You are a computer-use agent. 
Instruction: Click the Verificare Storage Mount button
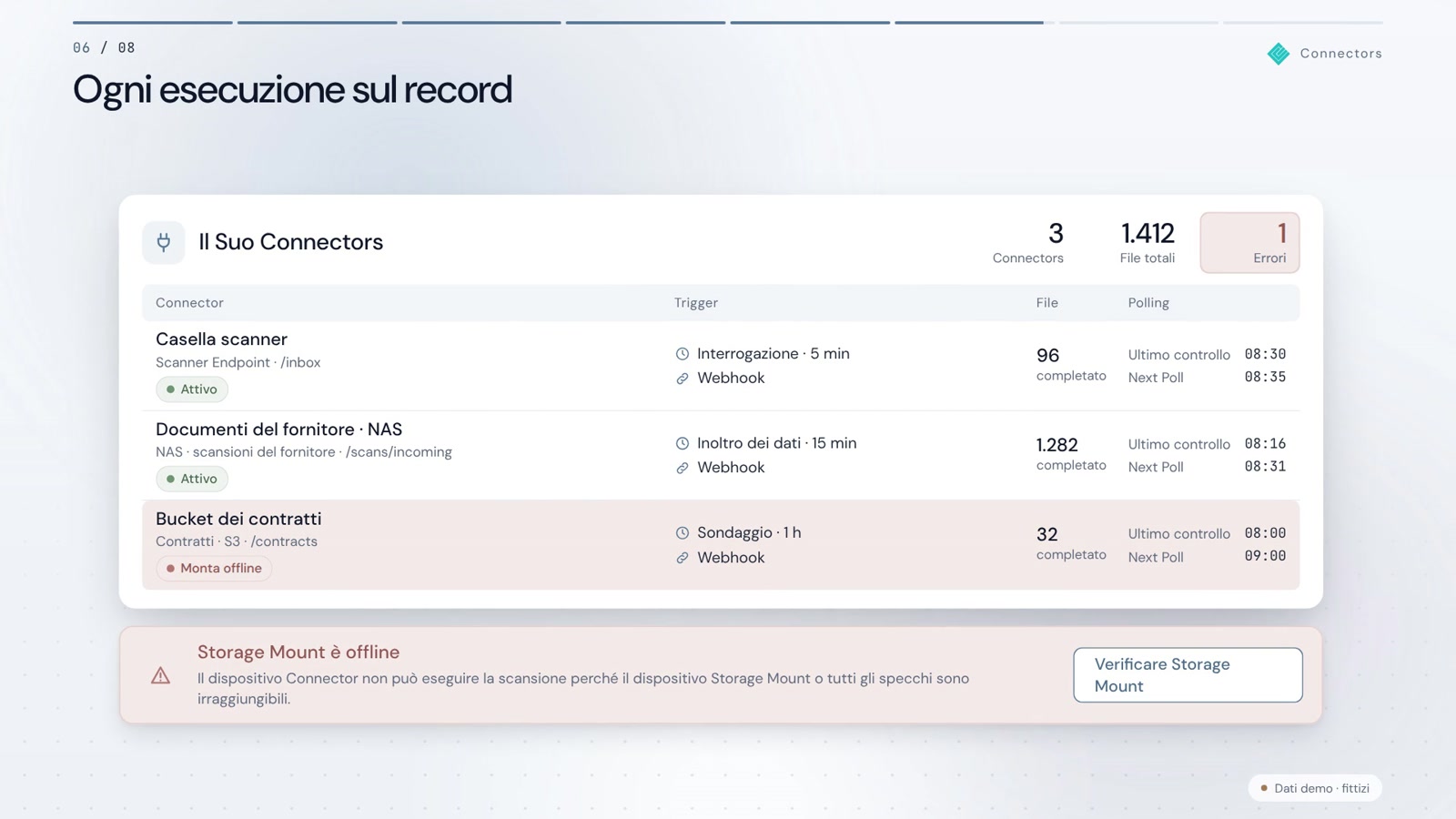tap(1188, 675)
